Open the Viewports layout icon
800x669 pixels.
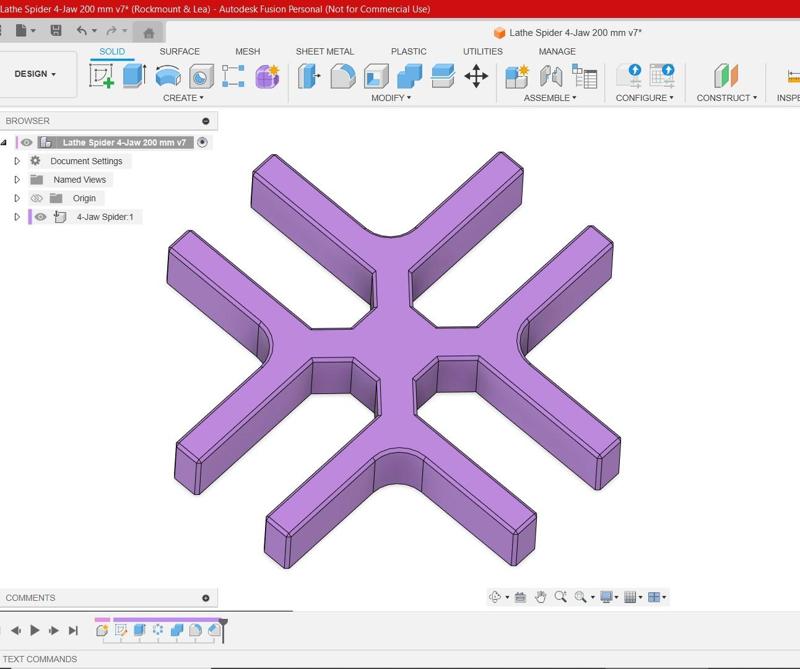[x=654, y=597]
